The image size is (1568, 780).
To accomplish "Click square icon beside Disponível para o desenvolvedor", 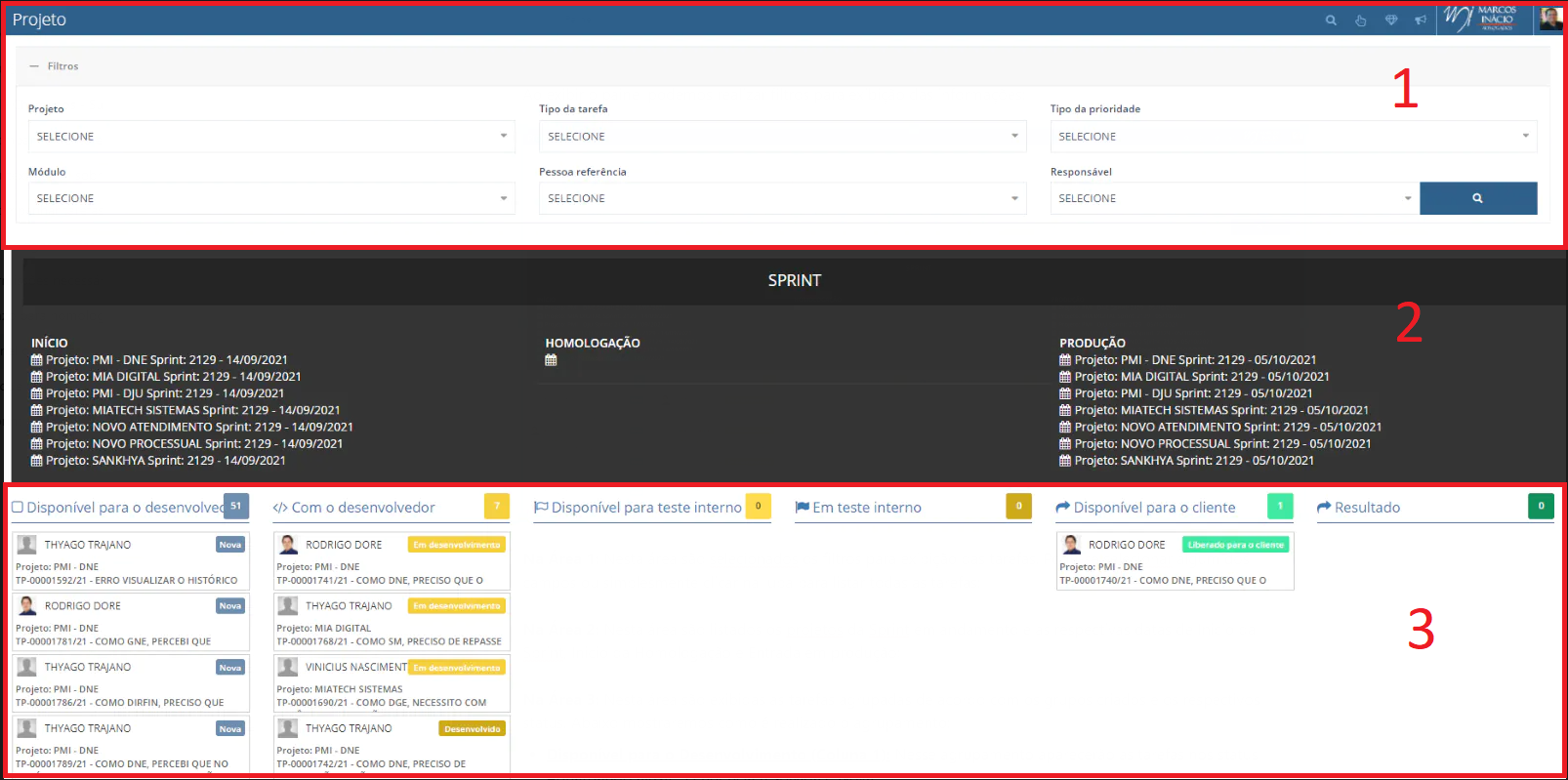I will 18,508.
